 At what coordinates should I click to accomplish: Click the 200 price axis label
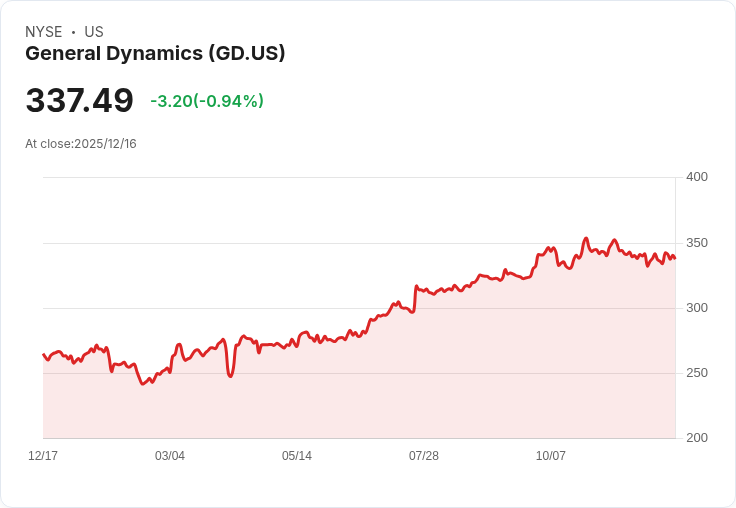tap(697, 438)
